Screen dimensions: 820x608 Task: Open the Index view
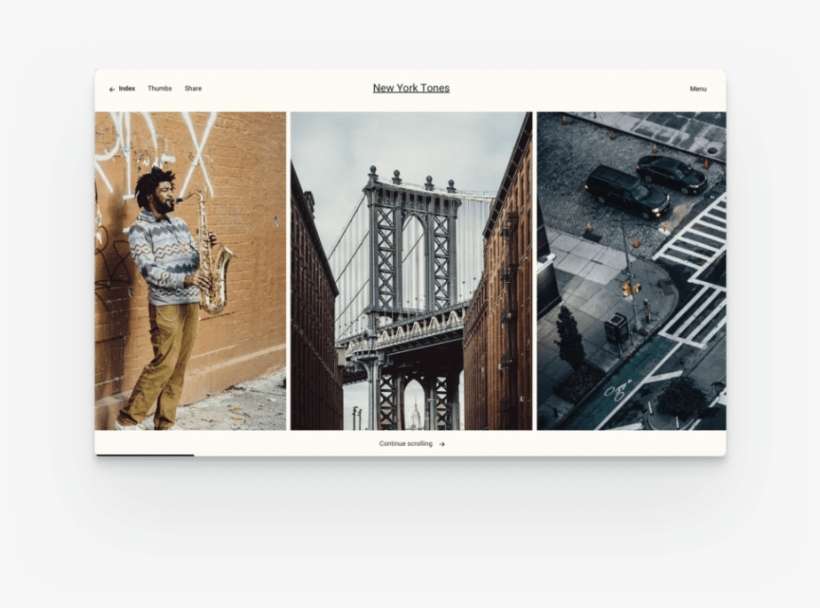pos(127,89)
